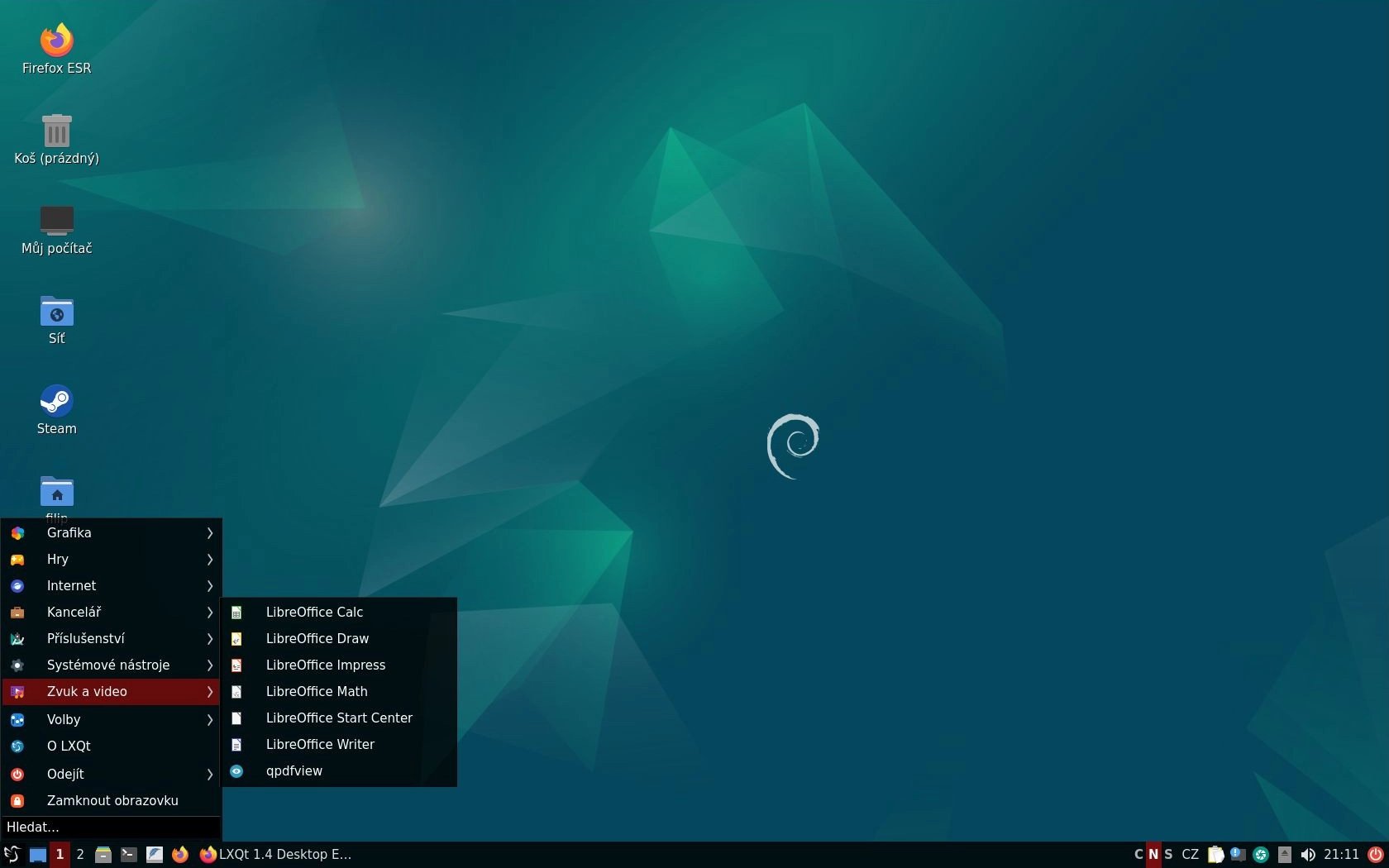Click the Zamknout obrazovku lock icon
This screenshot has height=868, width=1389.
coord(17,801)
